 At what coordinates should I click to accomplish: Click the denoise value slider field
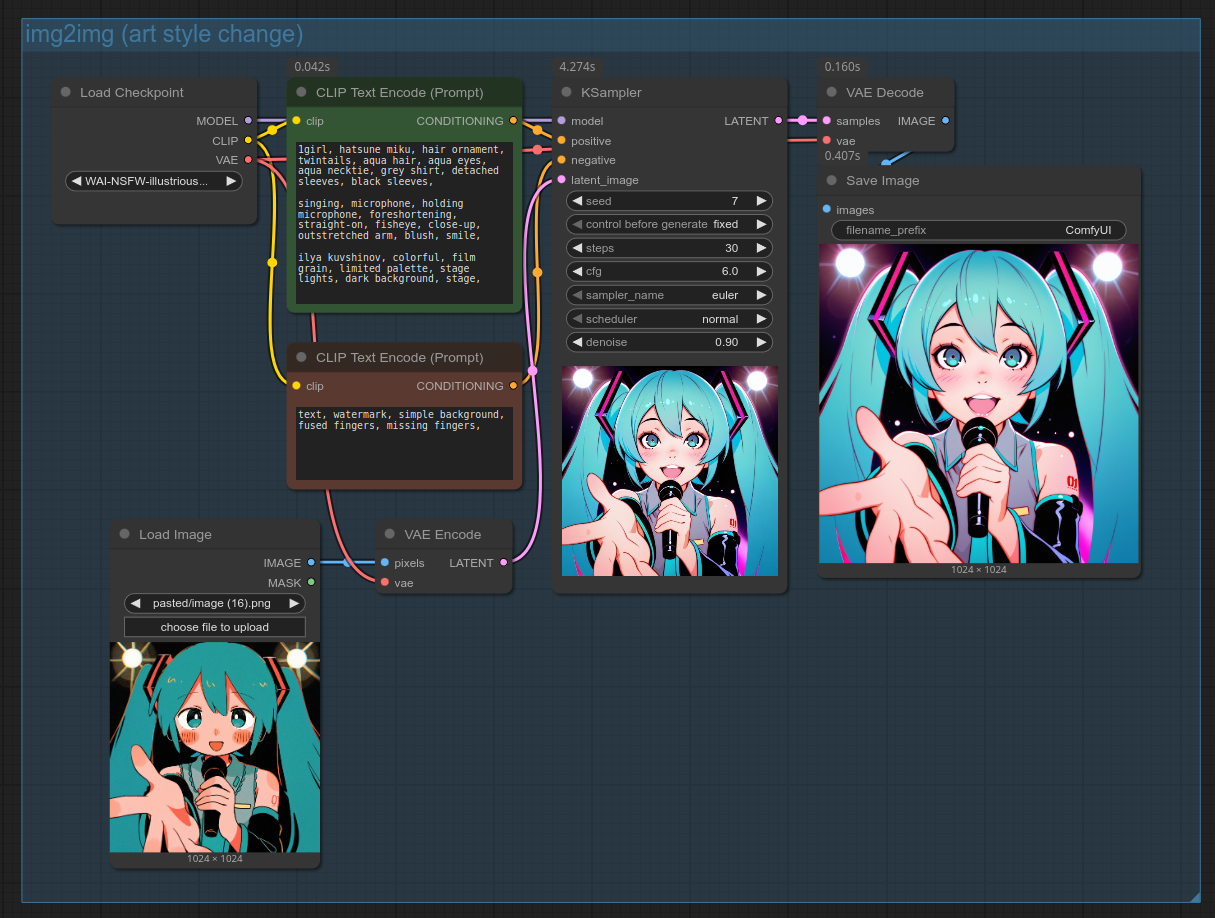click(669, 342)
